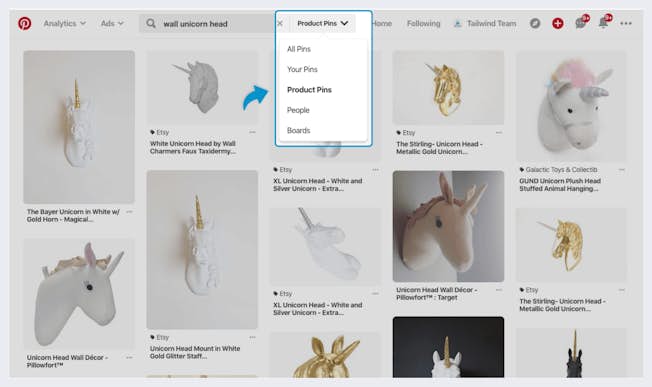Click the search field with 'wall unicorn head'

(207, 24)
